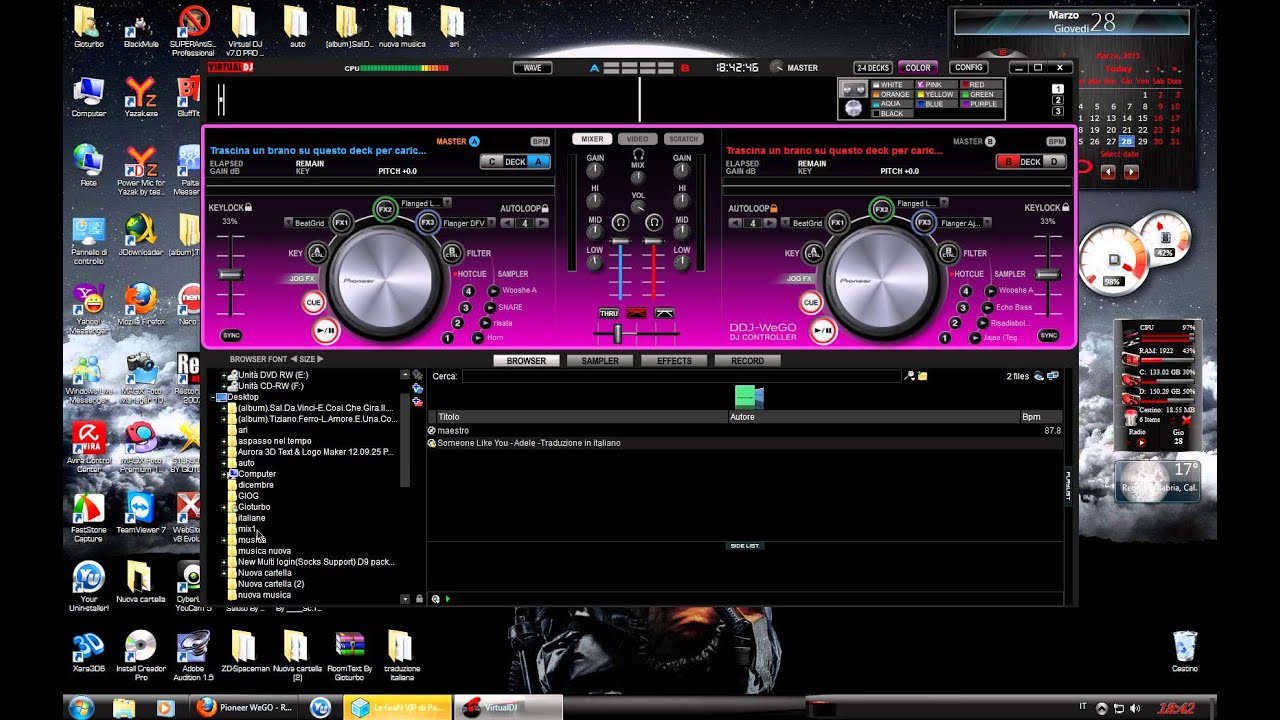Image resolution: width=1280 pixels, height=720 pixels.
Task: Enable SYNC on the right deck
Action: (x=1048, y=336)
